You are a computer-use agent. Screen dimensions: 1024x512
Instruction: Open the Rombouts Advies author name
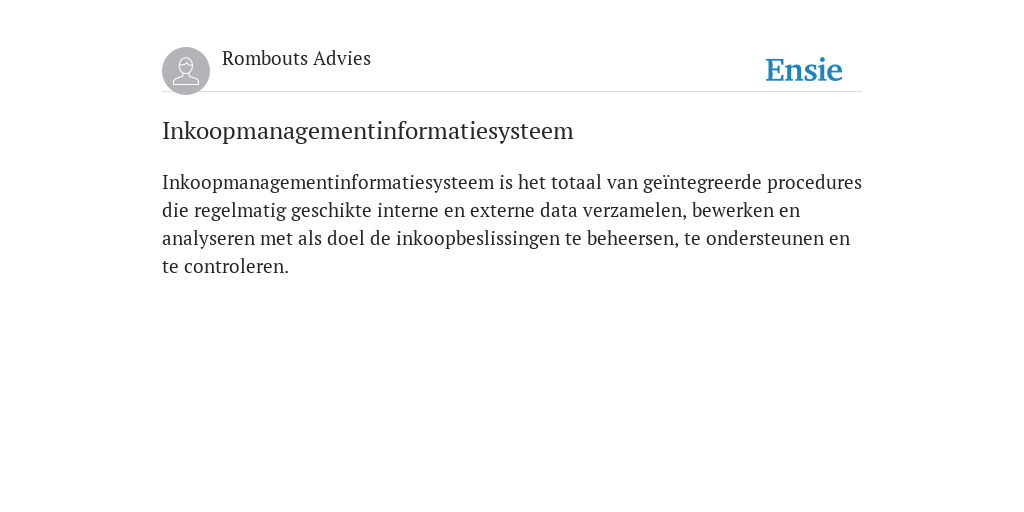pos(296,58)
